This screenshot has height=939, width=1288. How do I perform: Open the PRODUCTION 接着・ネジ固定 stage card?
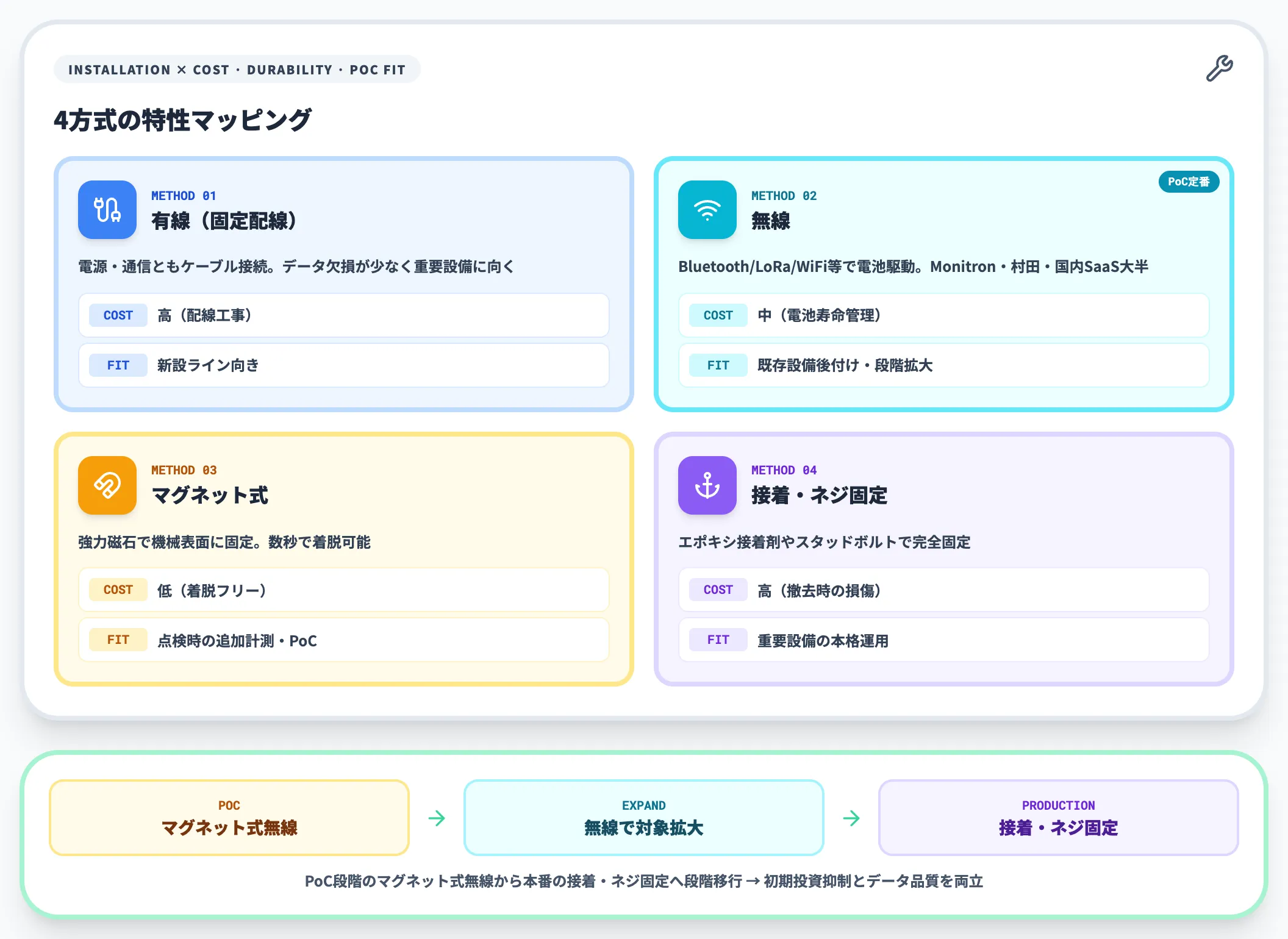[x=1059, y=818]
